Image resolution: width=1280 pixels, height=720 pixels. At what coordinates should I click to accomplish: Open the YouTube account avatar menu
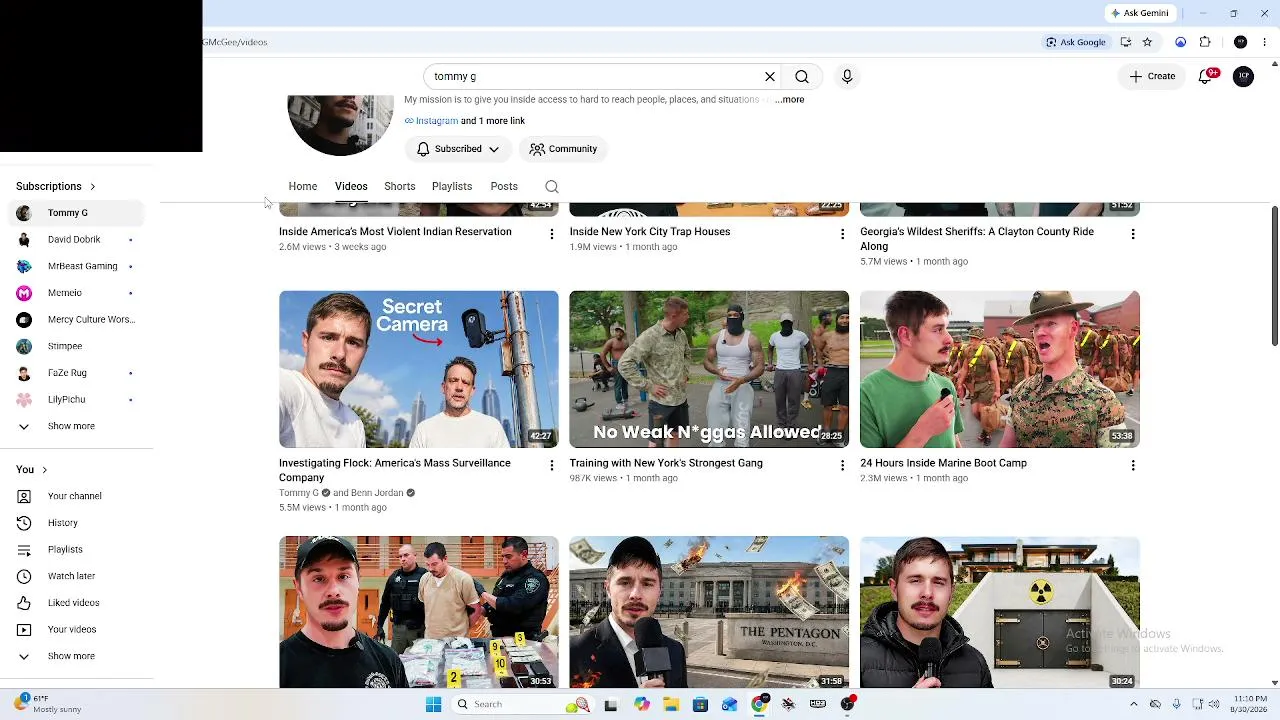(1243, 76)
